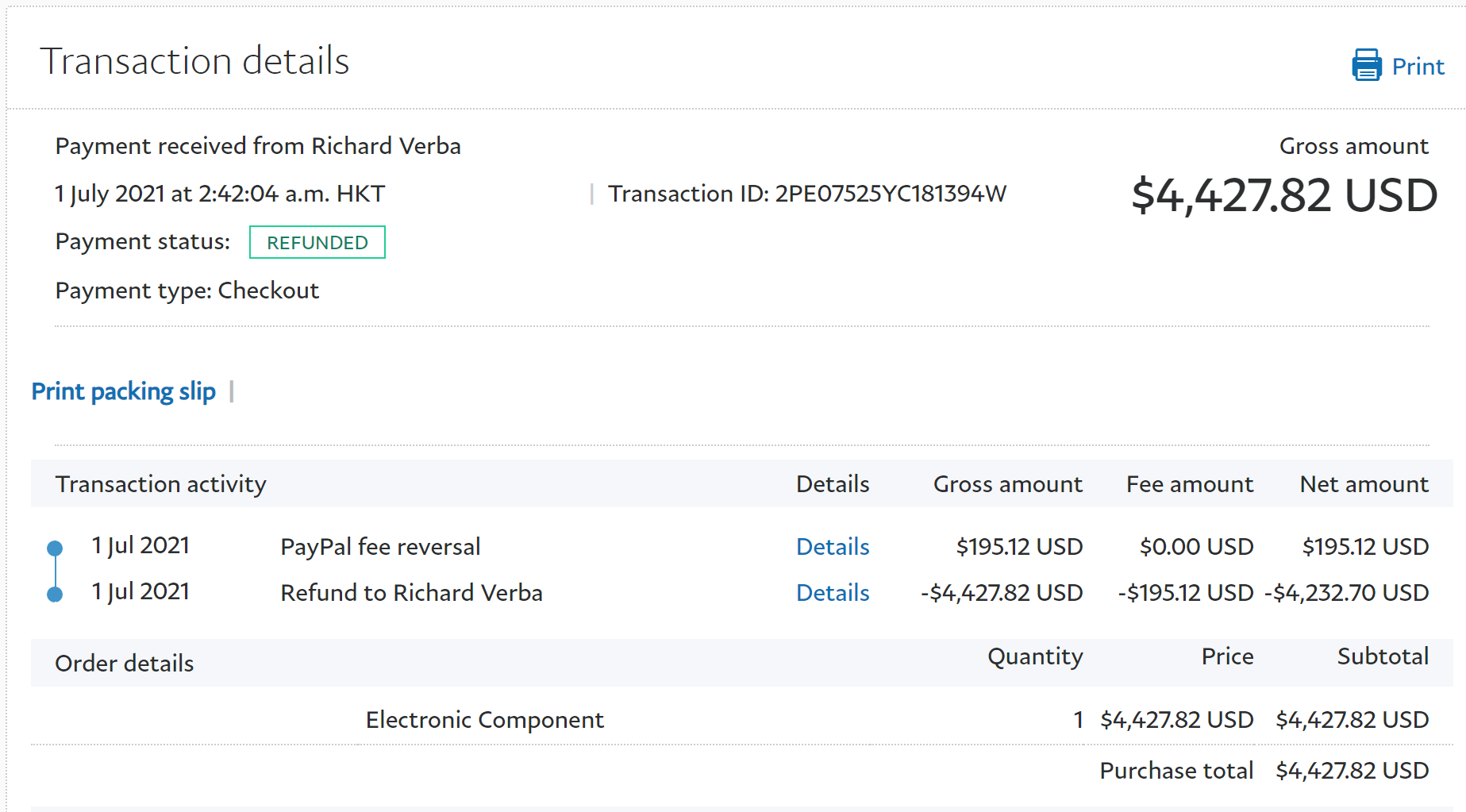The height and width of the screenshot is (812, 1466).
Task: Open Details for PayPal fee reversal
Action: pos(833,547)
